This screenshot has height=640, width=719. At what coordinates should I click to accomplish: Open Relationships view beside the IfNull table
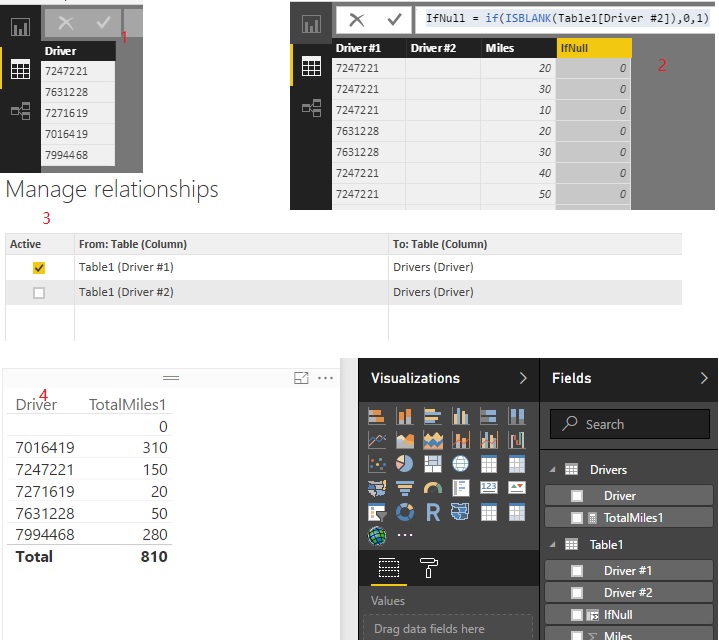click(x=312, y=108)
